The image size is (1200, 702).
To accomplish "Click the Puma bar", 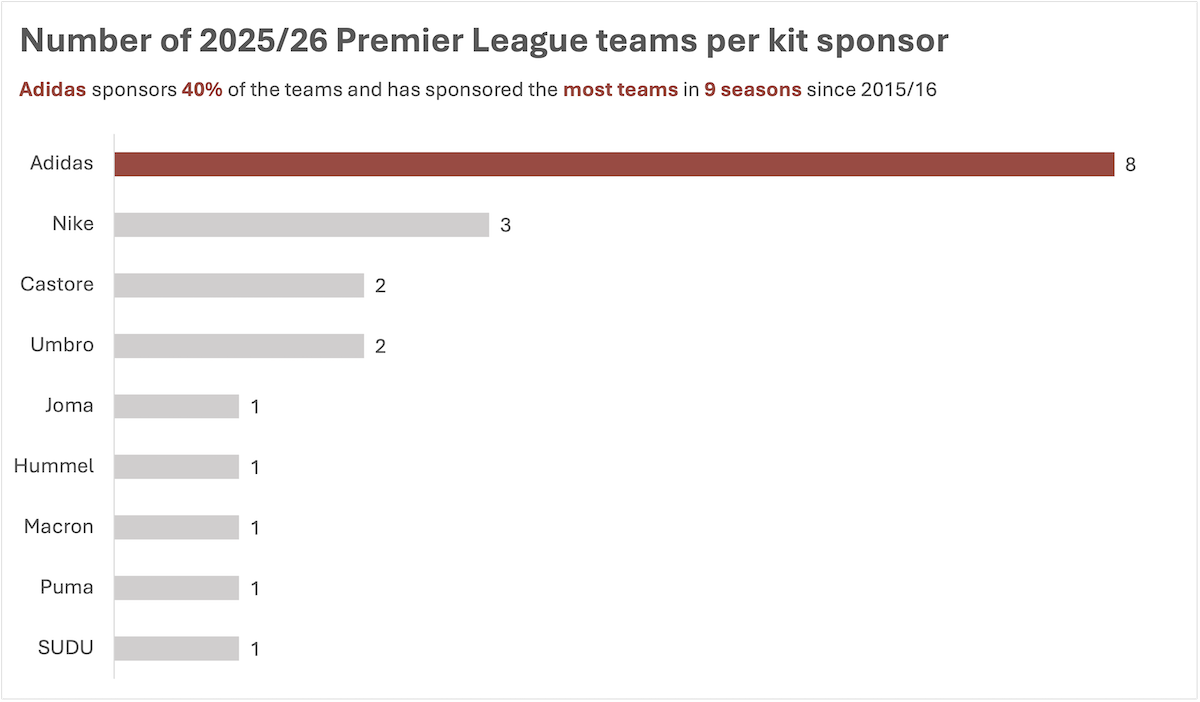I will click(x=176, y=588).
